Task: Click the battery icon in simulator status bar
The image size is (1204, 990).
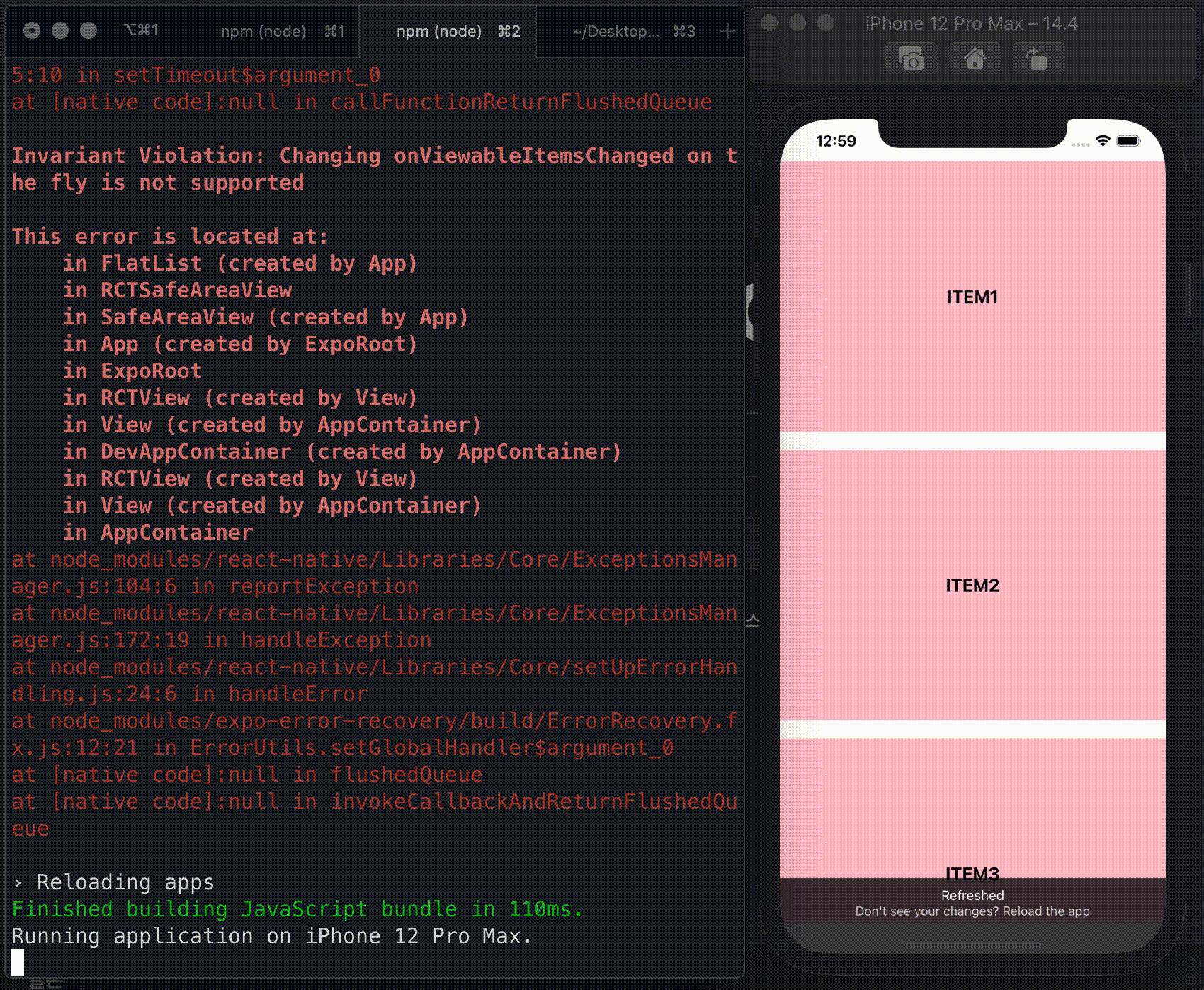Action: [1128, 140]
